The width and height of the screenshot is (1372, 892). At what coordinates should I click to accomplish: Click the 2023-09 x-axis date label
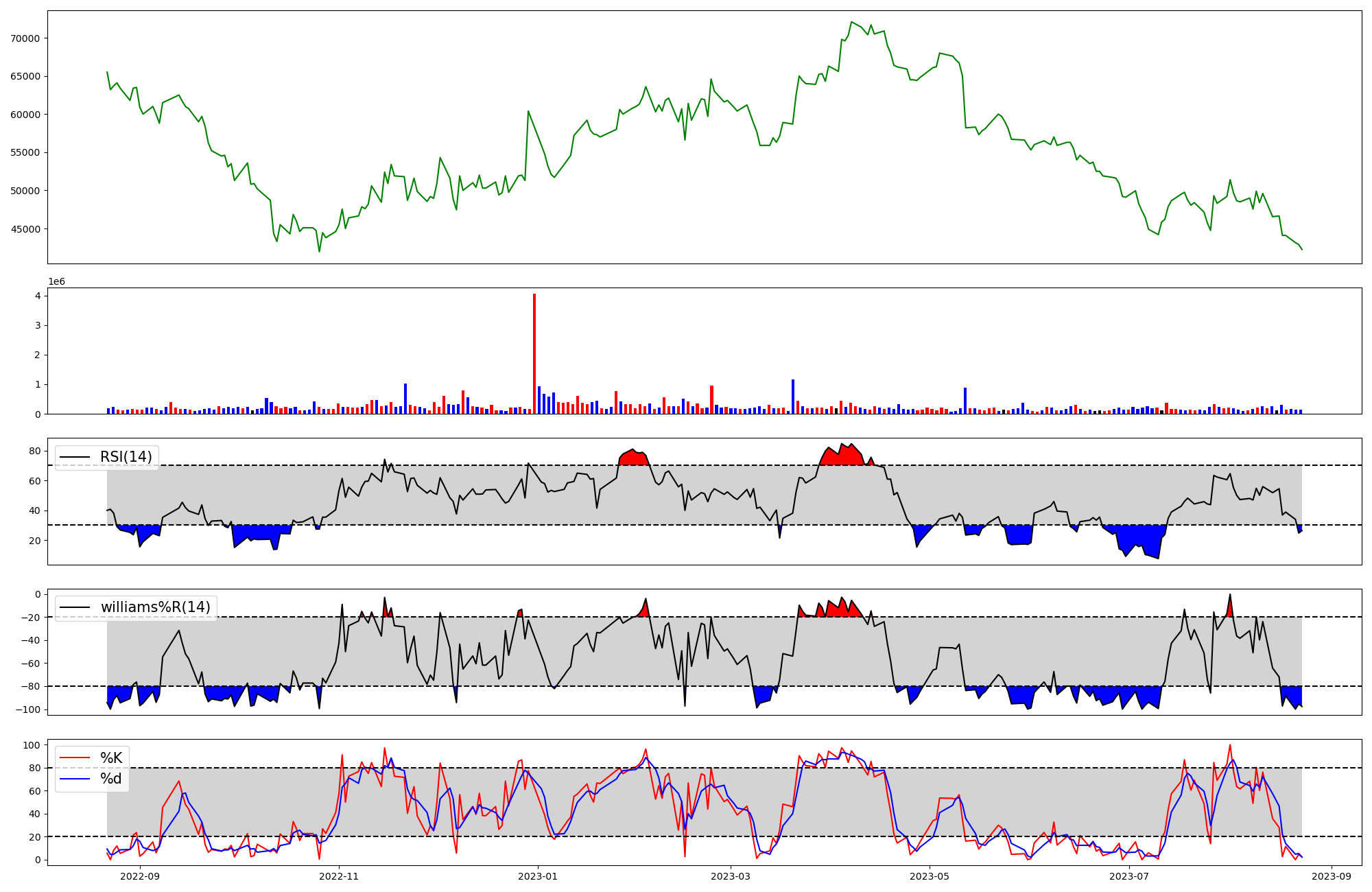1332,876
